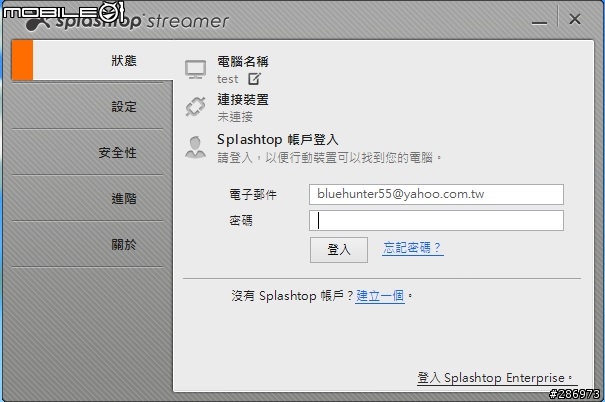
Task: Click the 建立一個 account link
Action: coord(380,296)
